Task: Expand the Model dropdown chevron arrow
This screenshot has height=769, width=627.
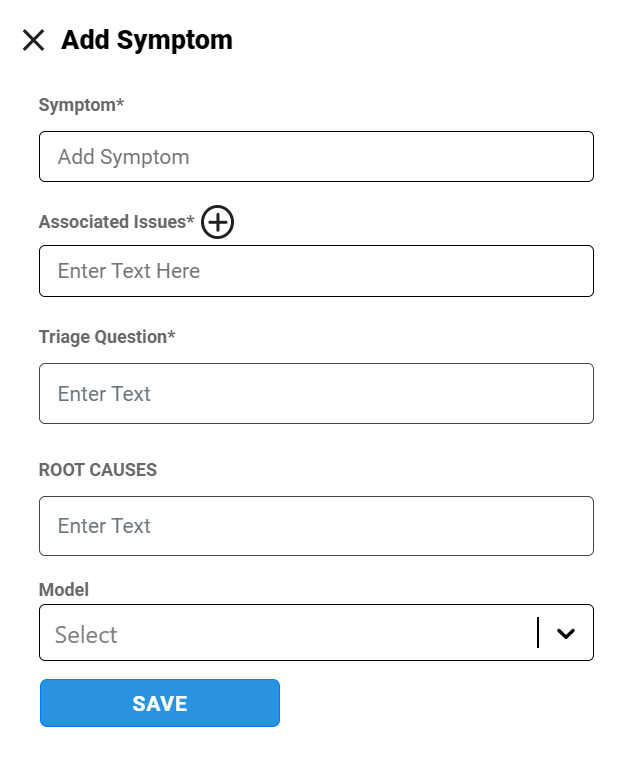Action: 566,633
